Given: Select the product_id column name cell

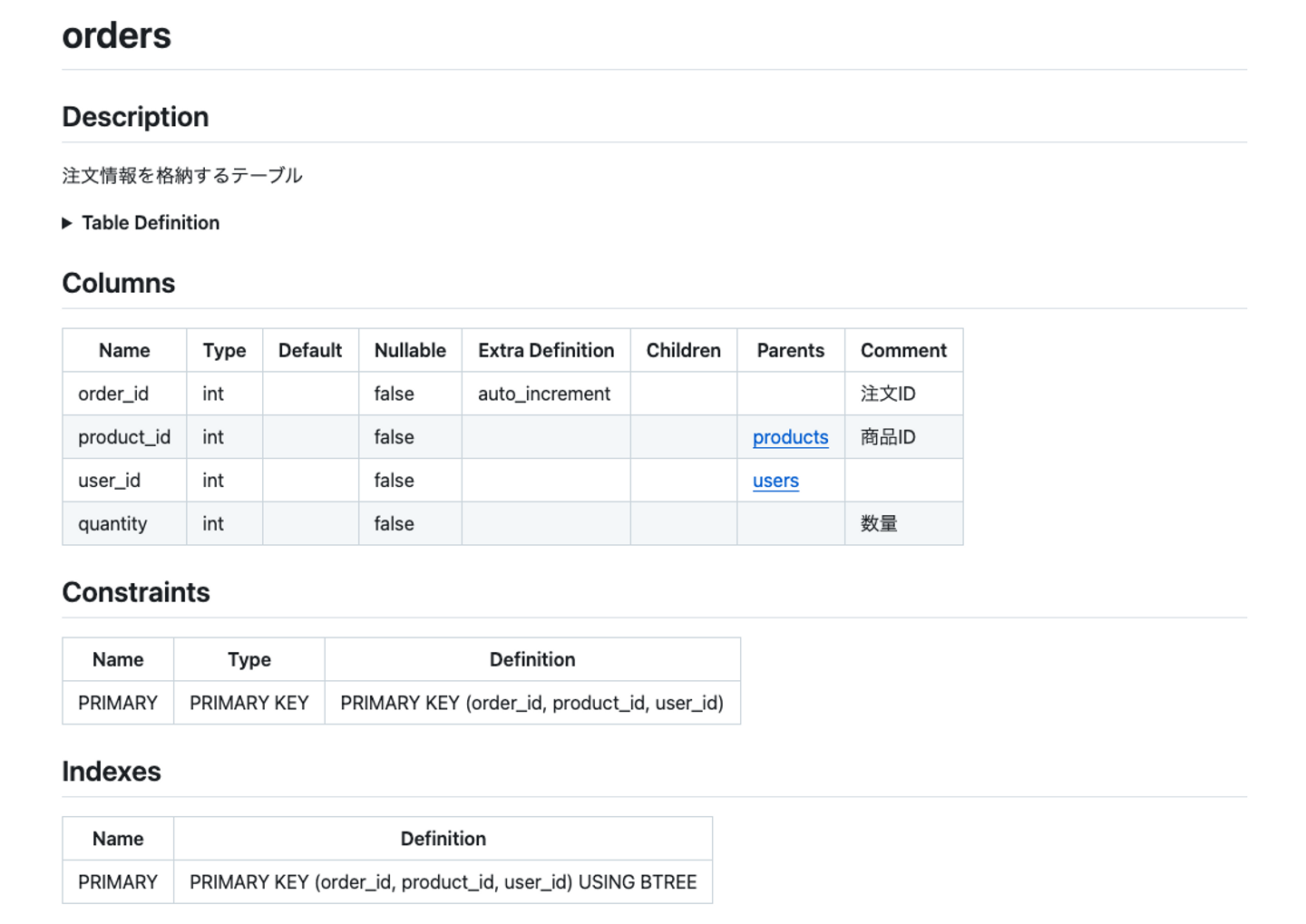Looking at the screenshot, I should 124,437.
